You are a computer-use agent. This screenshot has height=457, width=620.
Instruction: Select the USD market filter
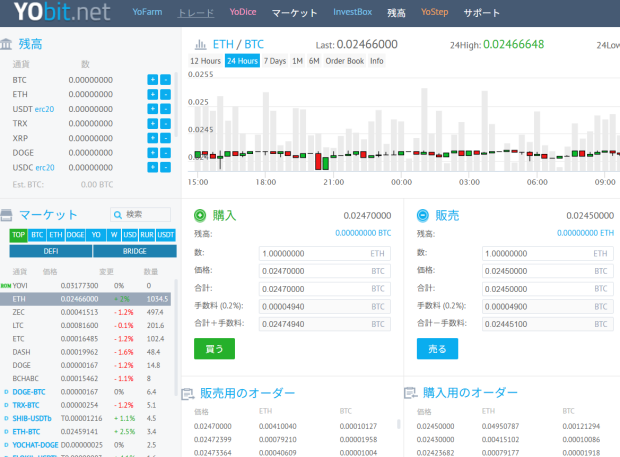tap(130, 235)
